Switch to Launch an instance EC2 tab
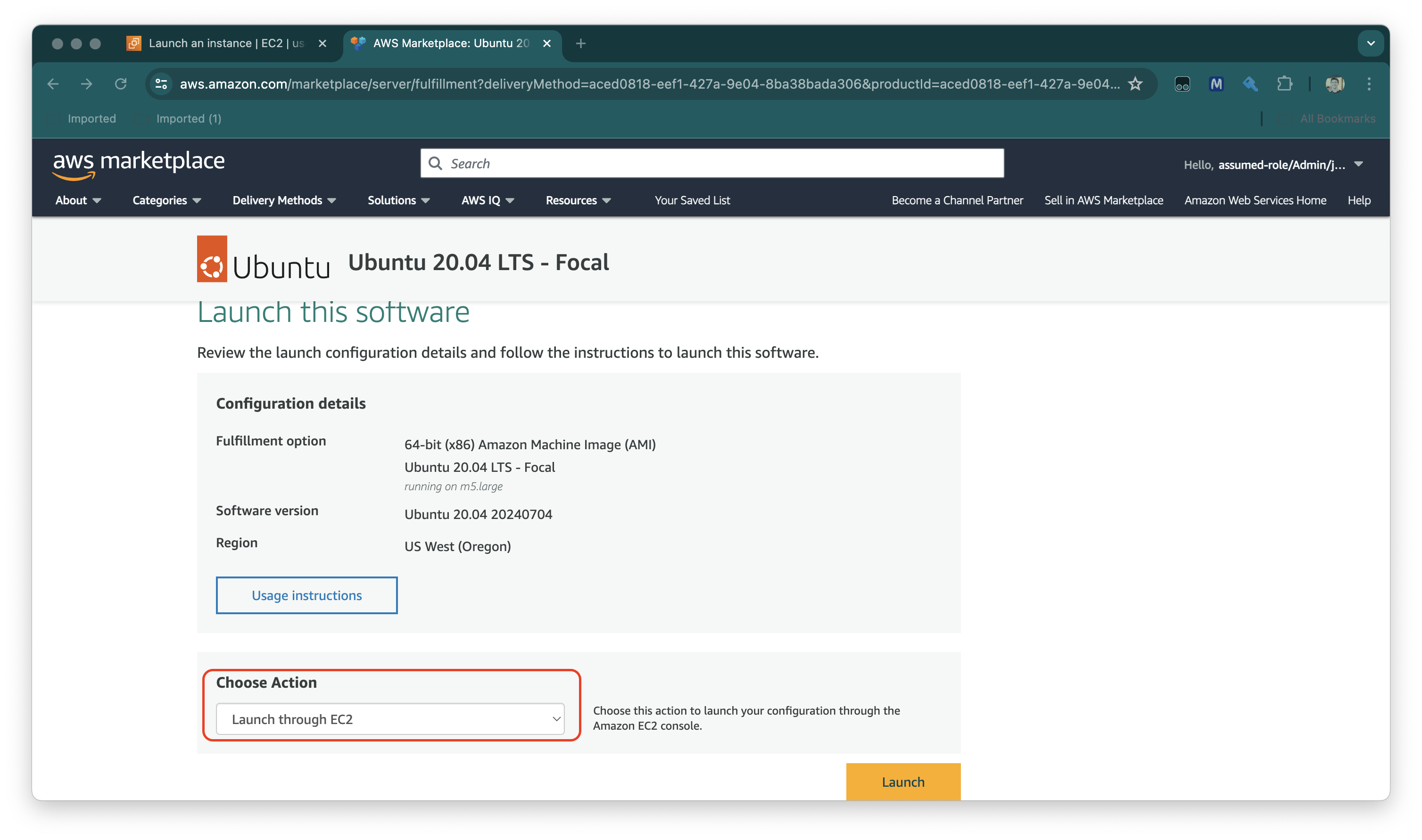Viewport: 1422px width, 840px height. [225, 43]
